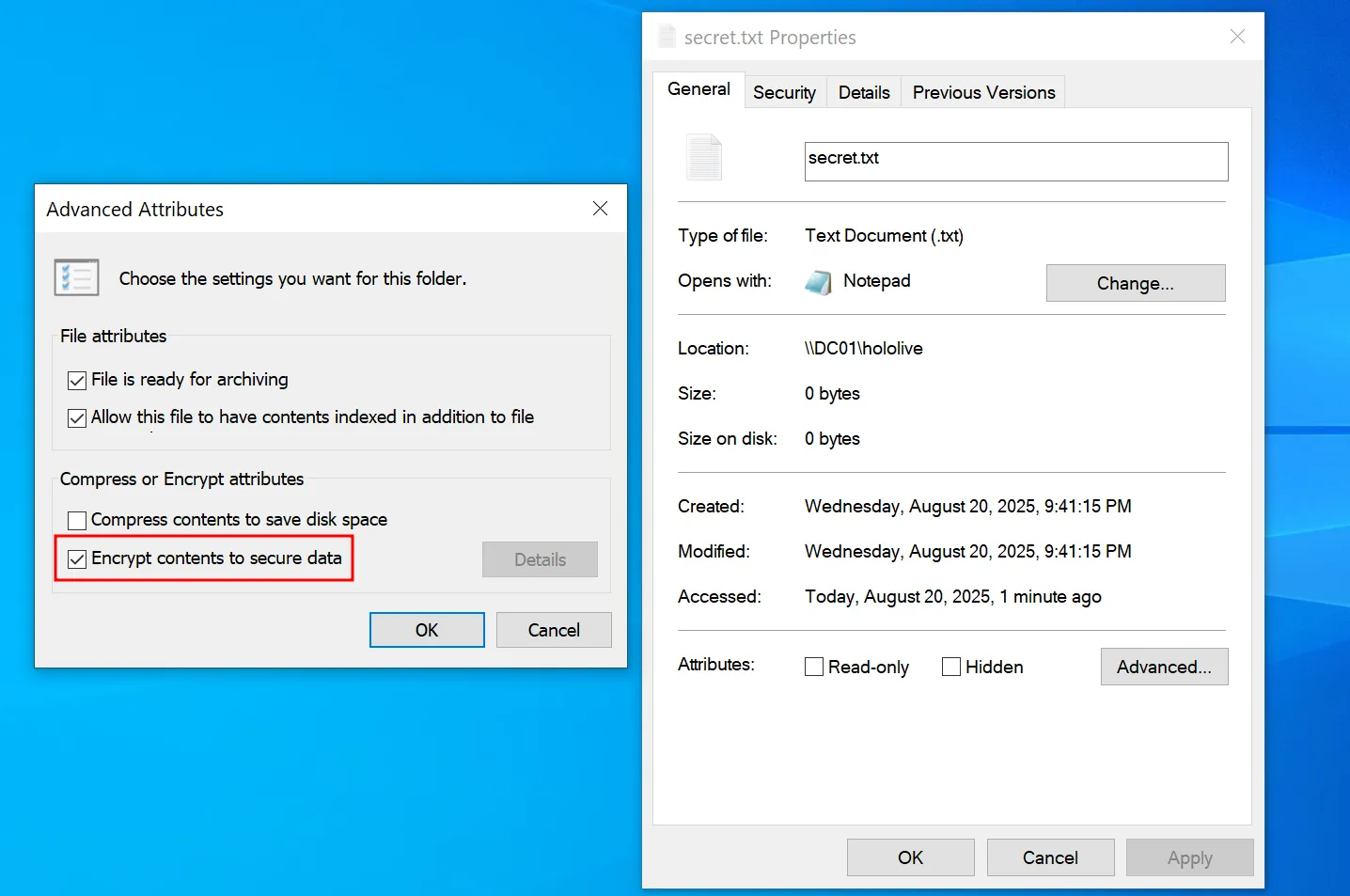Click the location path \\DC01\hololive

[x=864, y=349]
